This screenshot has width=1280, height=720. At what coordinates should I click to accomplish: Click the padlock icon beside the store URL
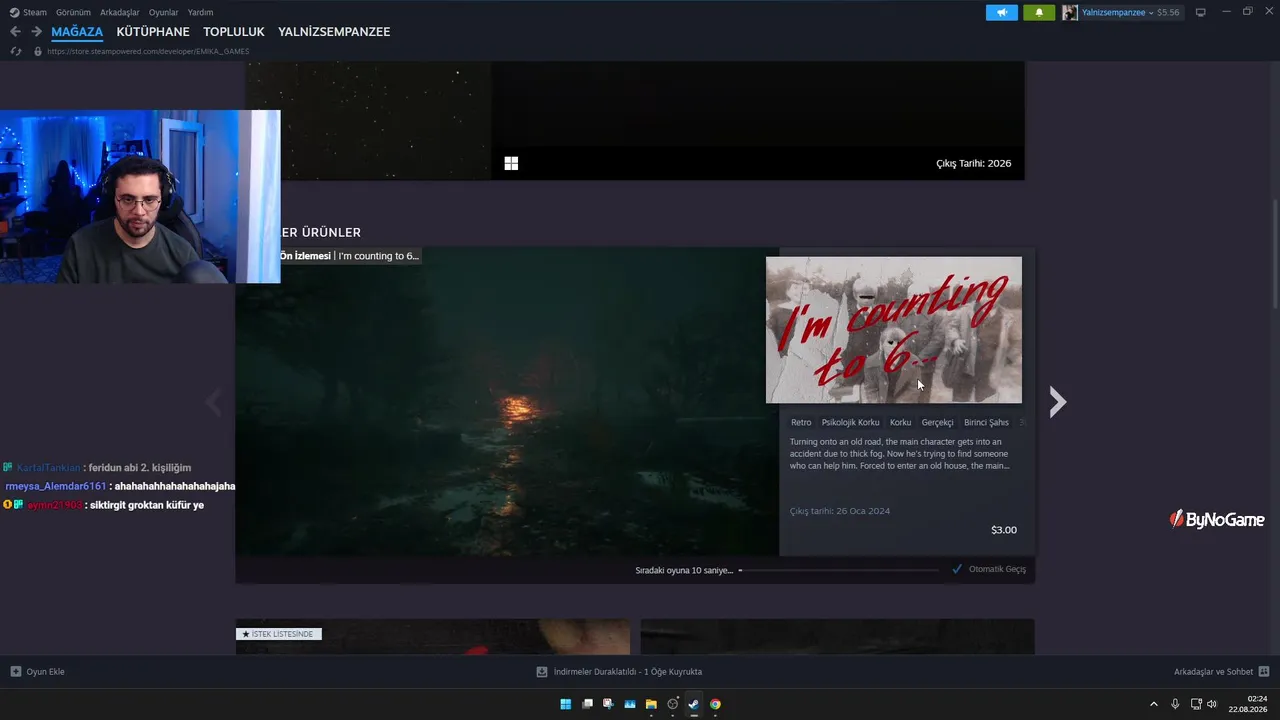pos(38,51)
